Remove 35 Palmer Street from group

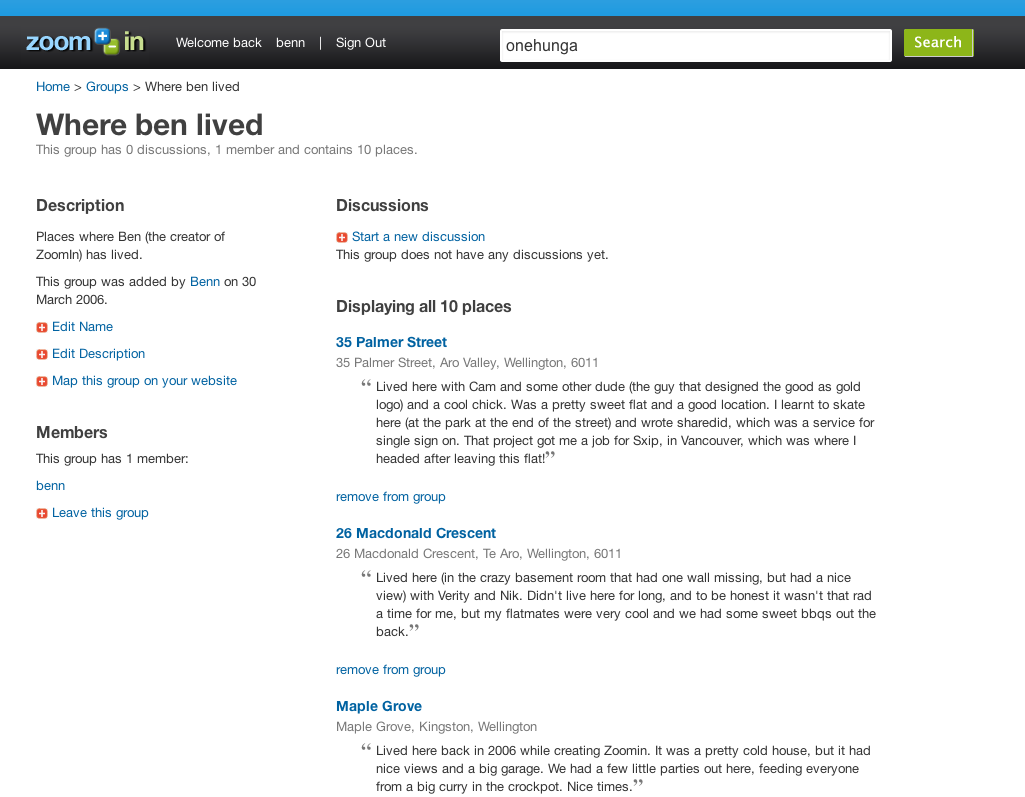(390, 496)
